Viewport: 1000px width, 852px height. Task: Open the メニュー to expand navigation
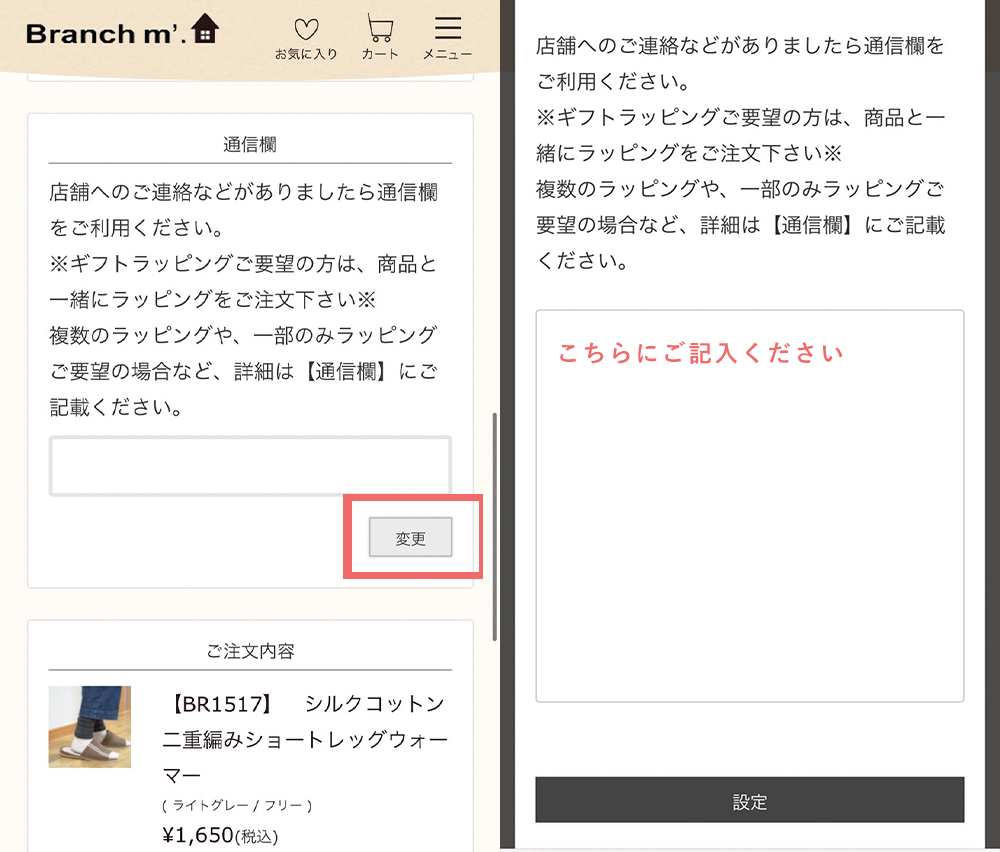(447, 35)
